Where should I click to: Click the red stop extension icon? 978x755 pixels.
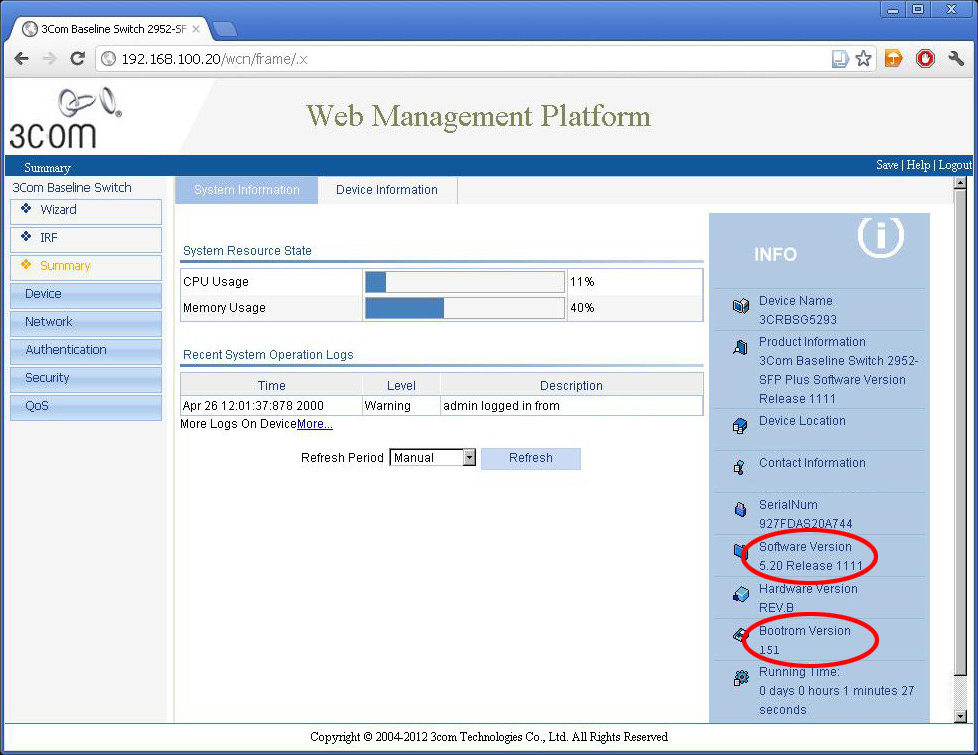[925, 59]
